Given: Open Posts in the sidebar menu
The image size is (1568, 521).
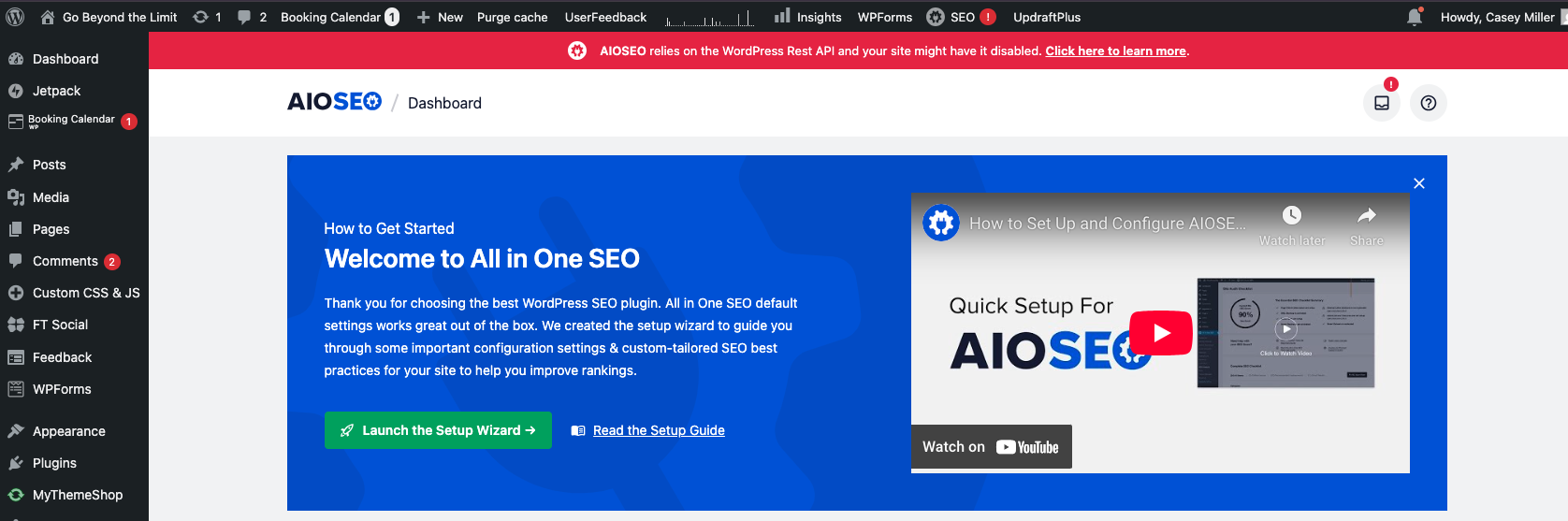Looking at the screenshot, I should click(50, 165).
